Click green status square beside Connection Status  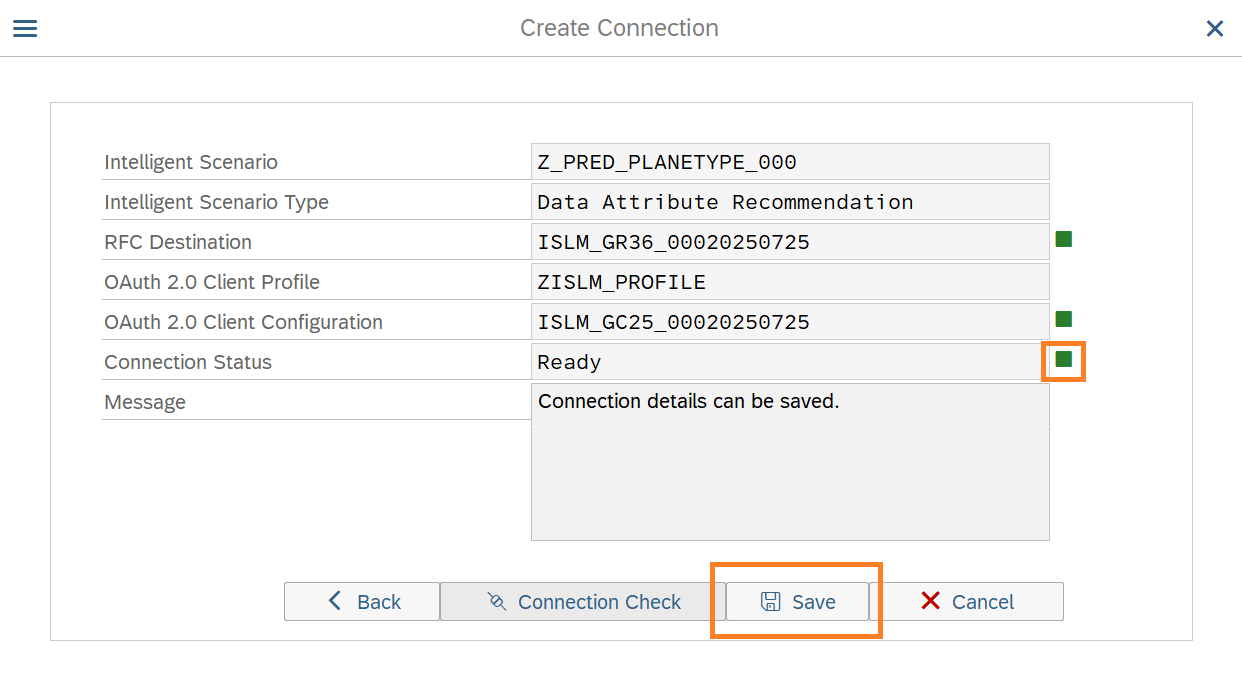click(x=1063, y=359)
